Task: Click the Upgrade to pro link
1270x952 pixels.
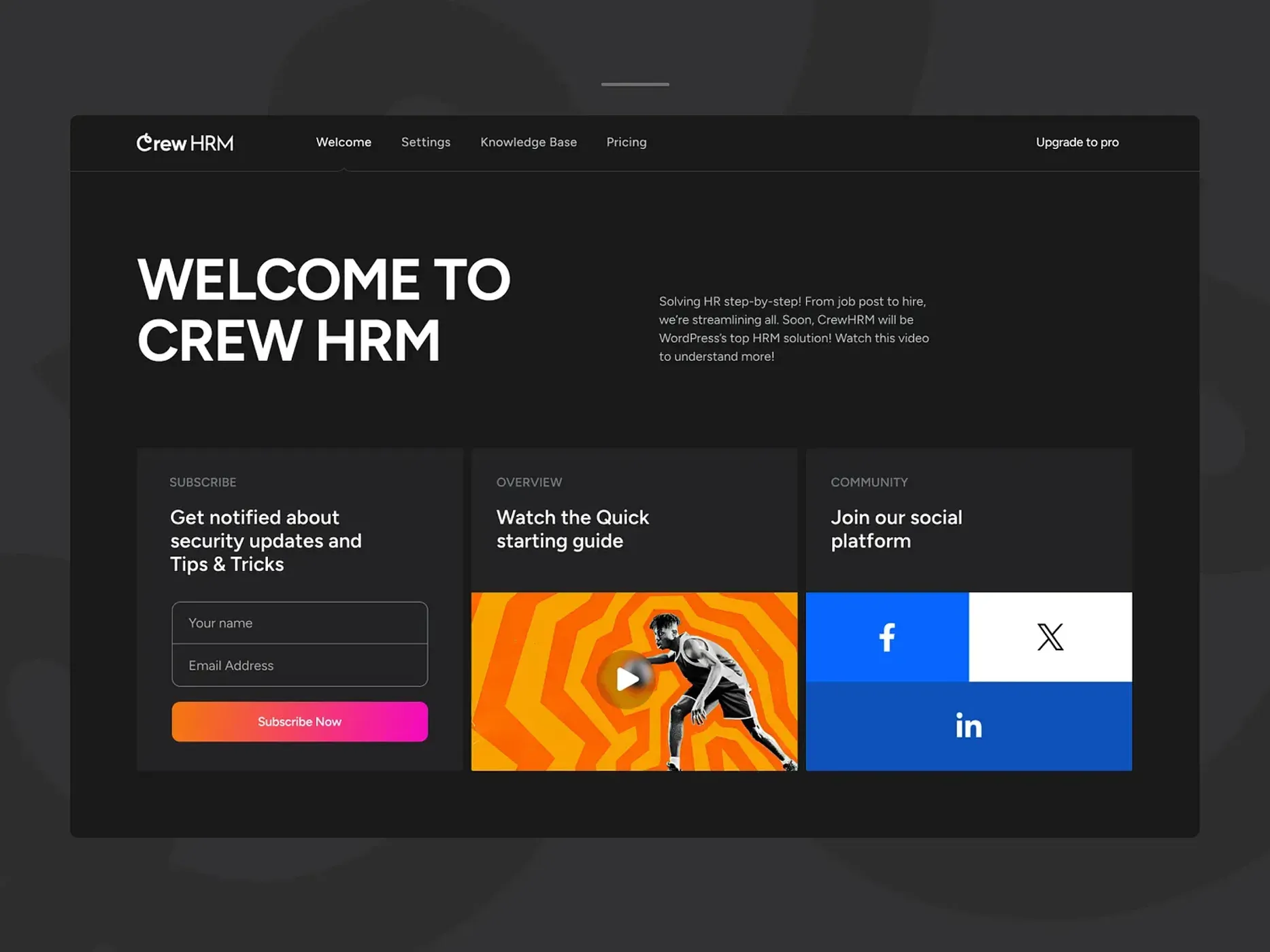Action: [x=1077, y=142]
